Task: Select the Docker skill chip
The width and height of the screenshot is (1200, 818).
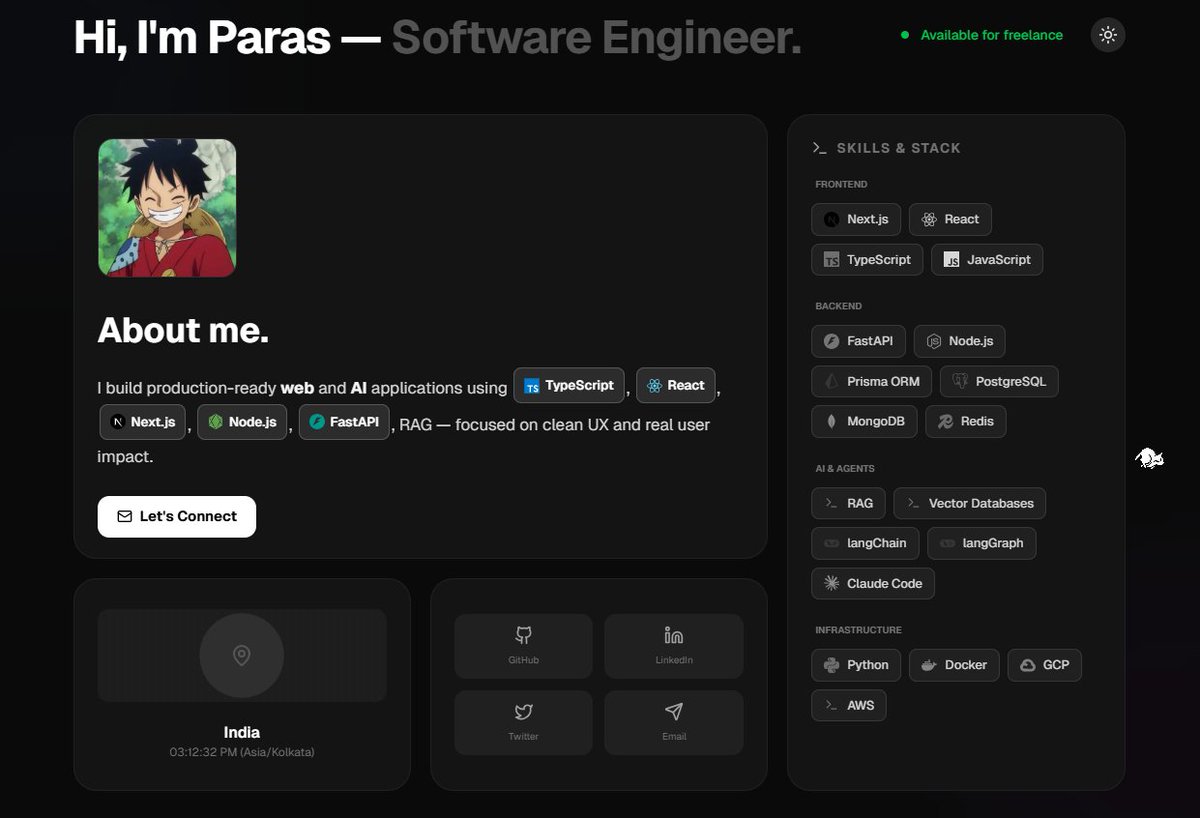Action: [954, 665]
